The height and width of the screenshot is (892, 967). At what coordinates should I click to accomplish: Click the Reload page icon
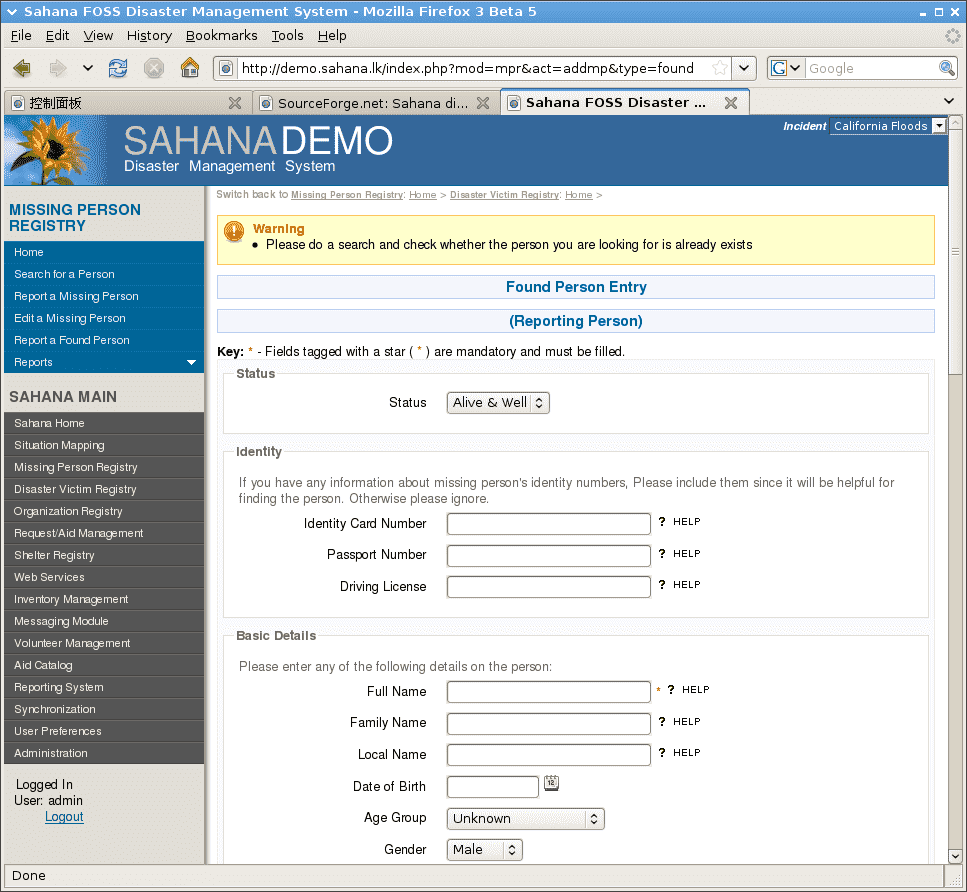coord(118,68)
